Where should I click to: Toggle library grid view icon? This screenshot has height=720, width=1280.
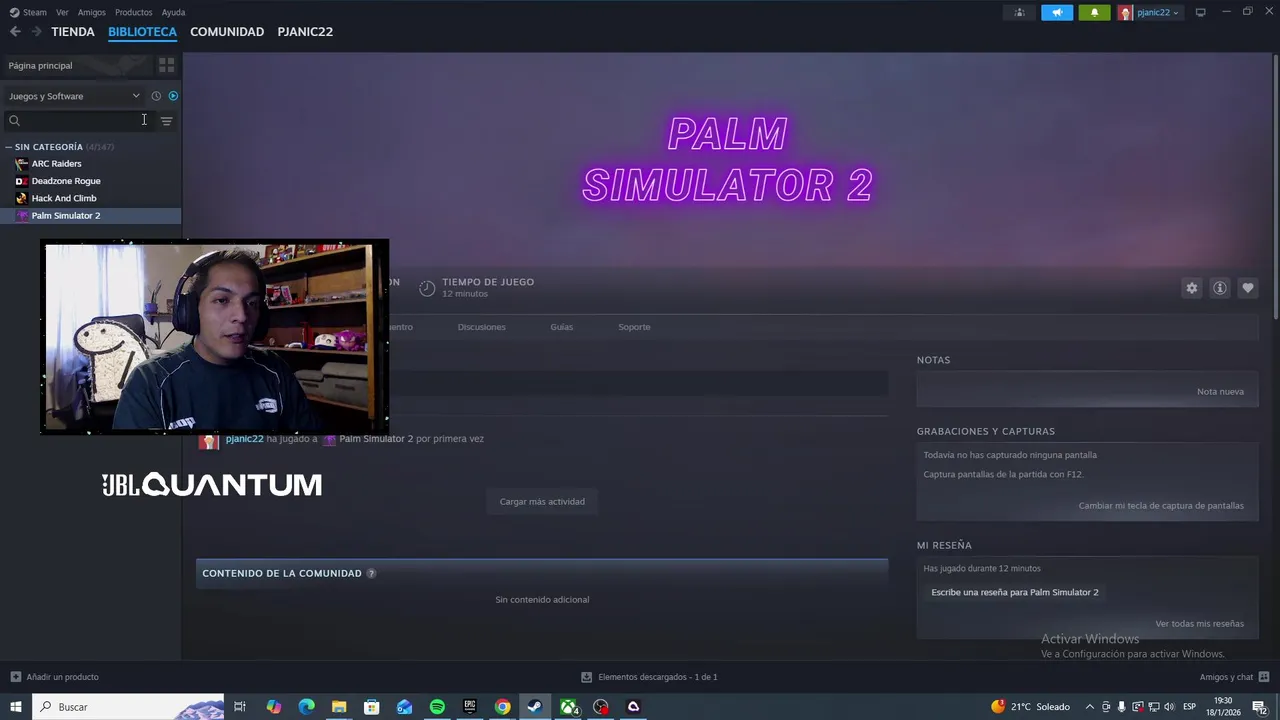coord(166,65)
